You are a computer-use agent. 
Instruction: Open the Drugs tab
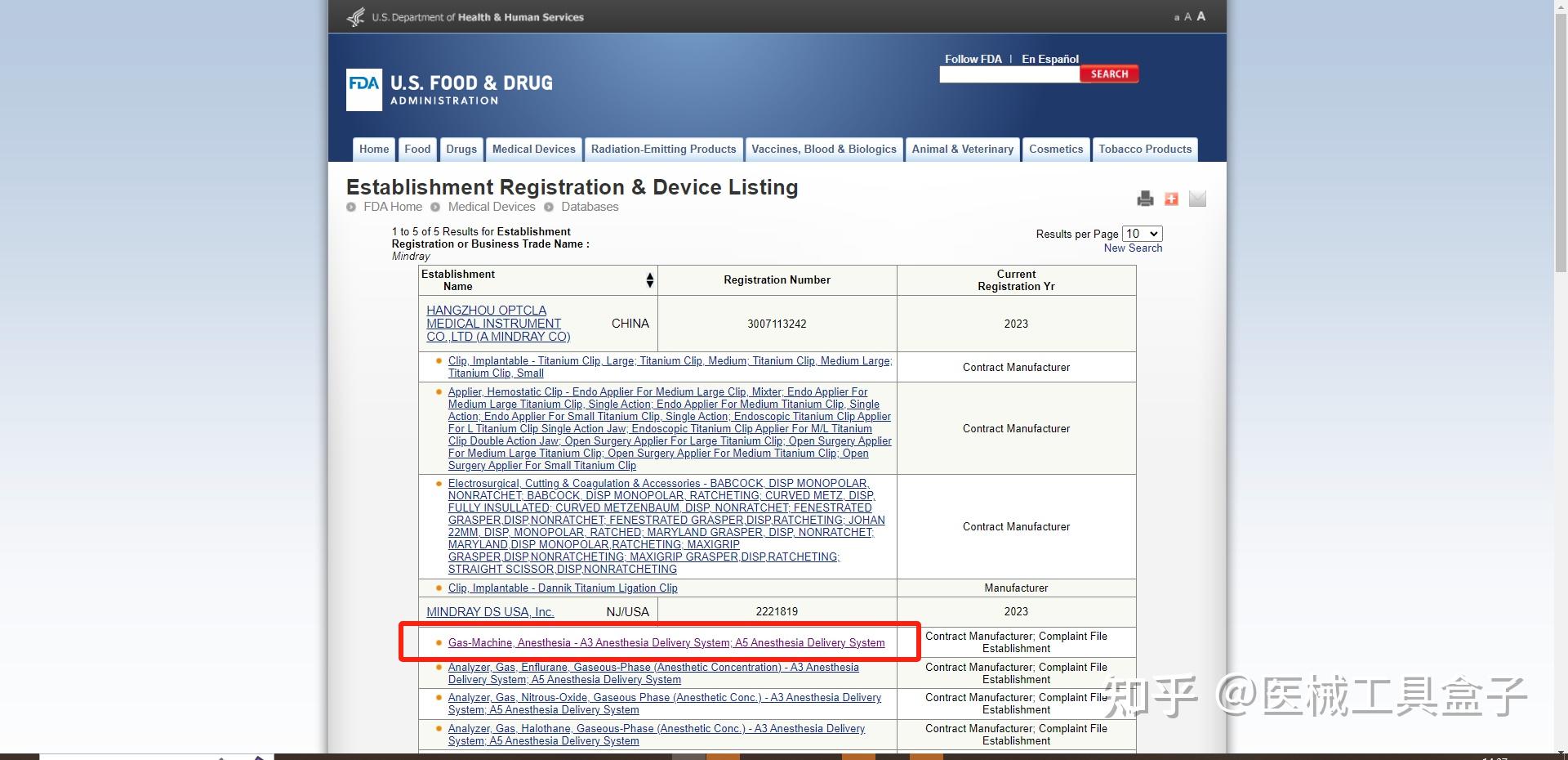click(461, 150)
